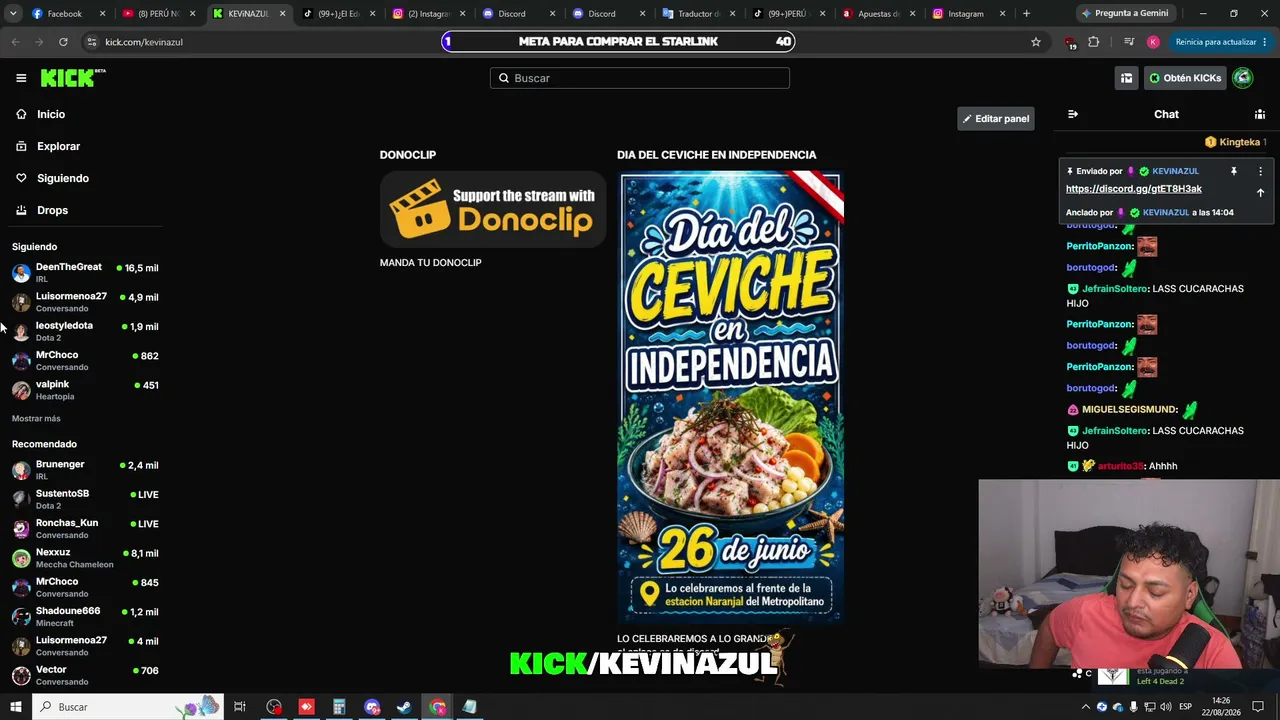
Task: Open the Kick dashboard layout icon
Action: point(1126,78)
